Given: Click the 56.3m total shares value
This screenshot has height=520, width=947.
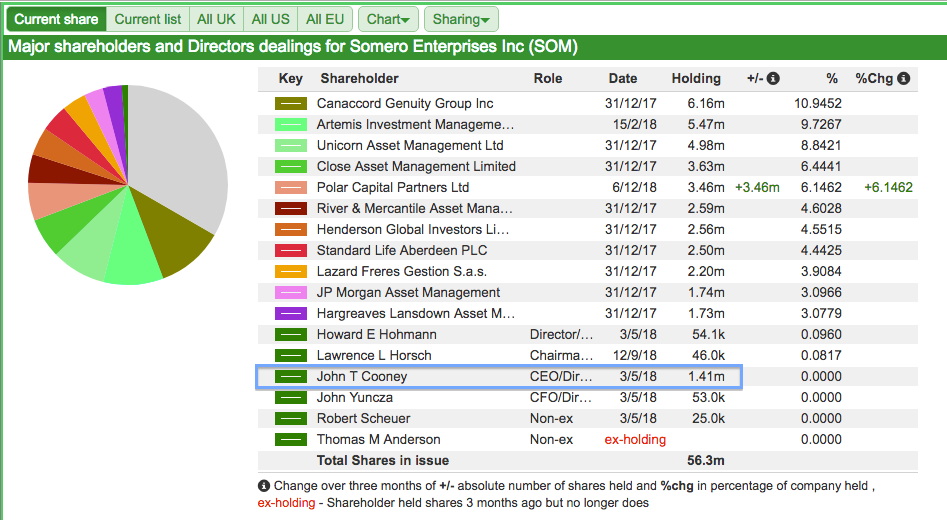Looking at the screenshot, I should point(705,461).
